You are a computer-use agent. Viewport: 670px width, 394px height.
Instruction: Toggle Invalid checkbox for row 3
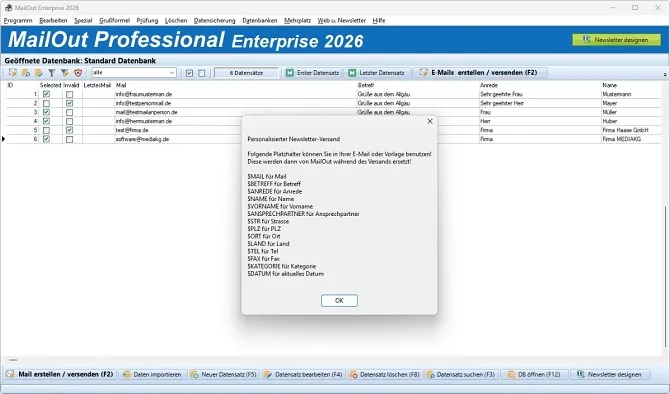[70, 112]
